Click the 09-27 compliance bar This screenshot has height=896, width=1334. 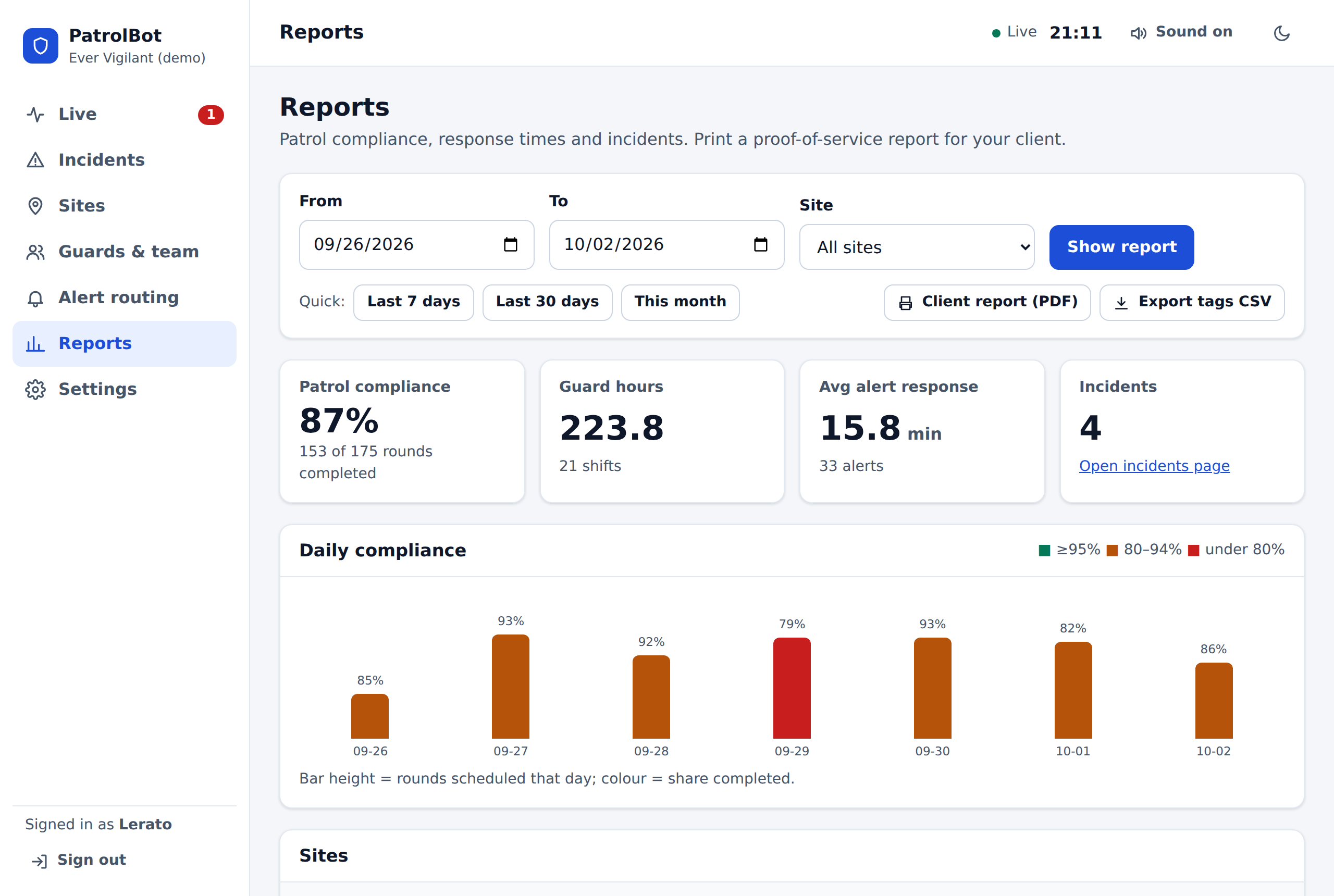point(510,686)
